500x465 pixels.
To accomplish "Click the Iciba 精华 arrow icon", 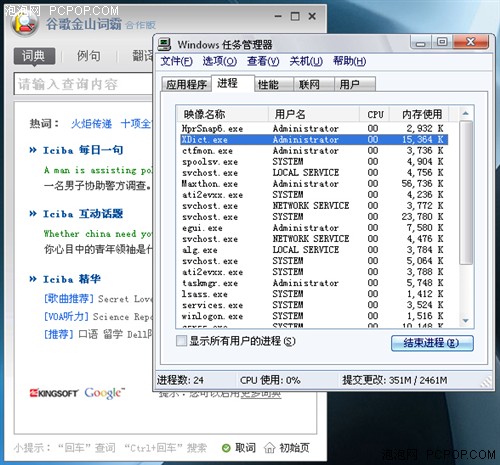I will tap(33, 279).
